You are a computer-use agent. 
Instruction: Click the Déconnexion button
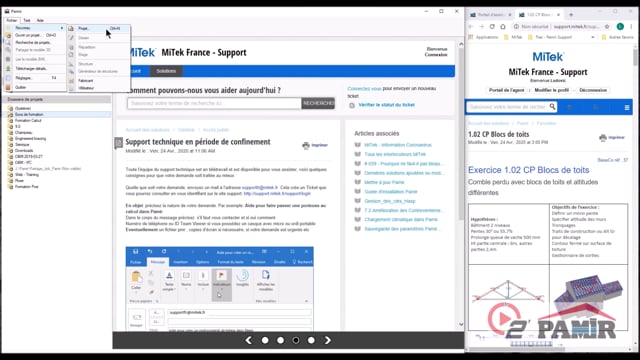point(593,90)
